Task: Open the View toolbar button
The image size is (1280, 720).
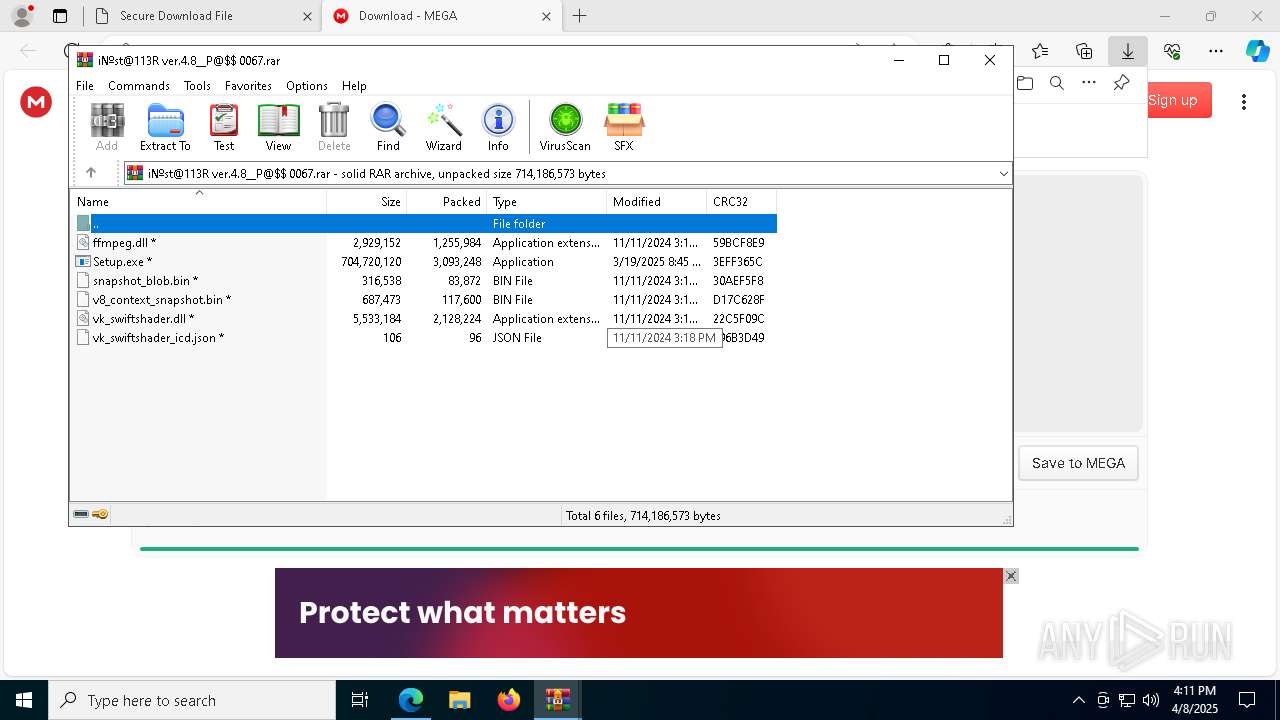Action: pyautogui.click(x=278, y=127)
